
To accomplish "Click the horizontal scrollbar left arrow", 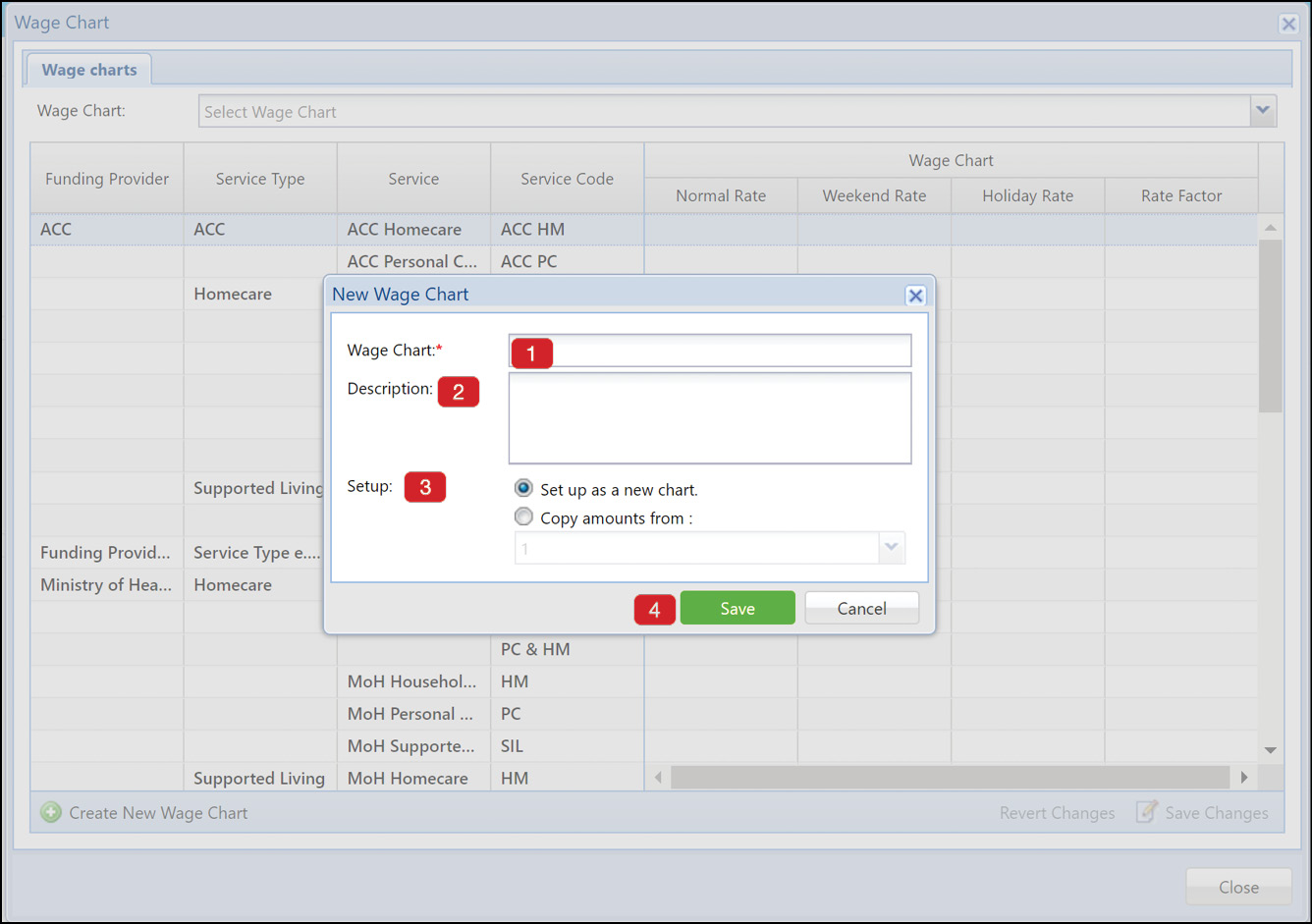I will pos(658,777).
